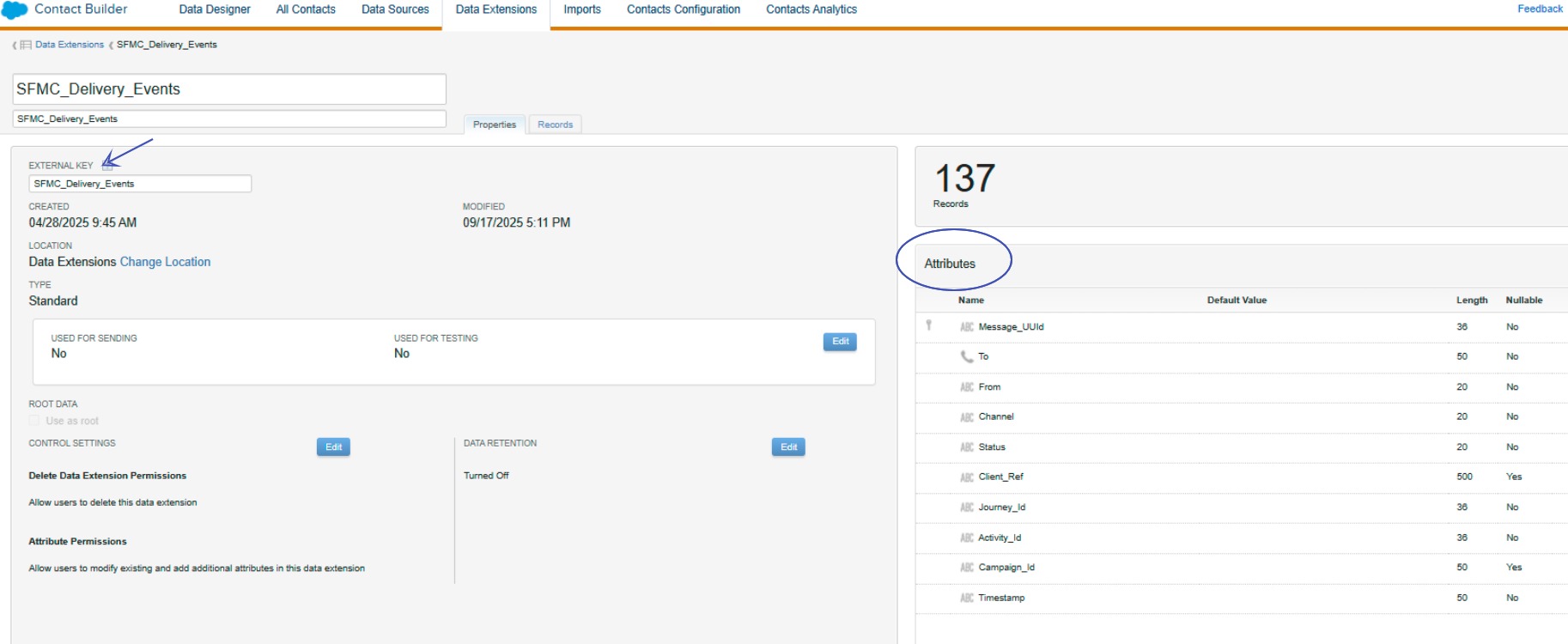Click the text type icon for Status
Viewport: 1568px width, 644px height.
967,447
